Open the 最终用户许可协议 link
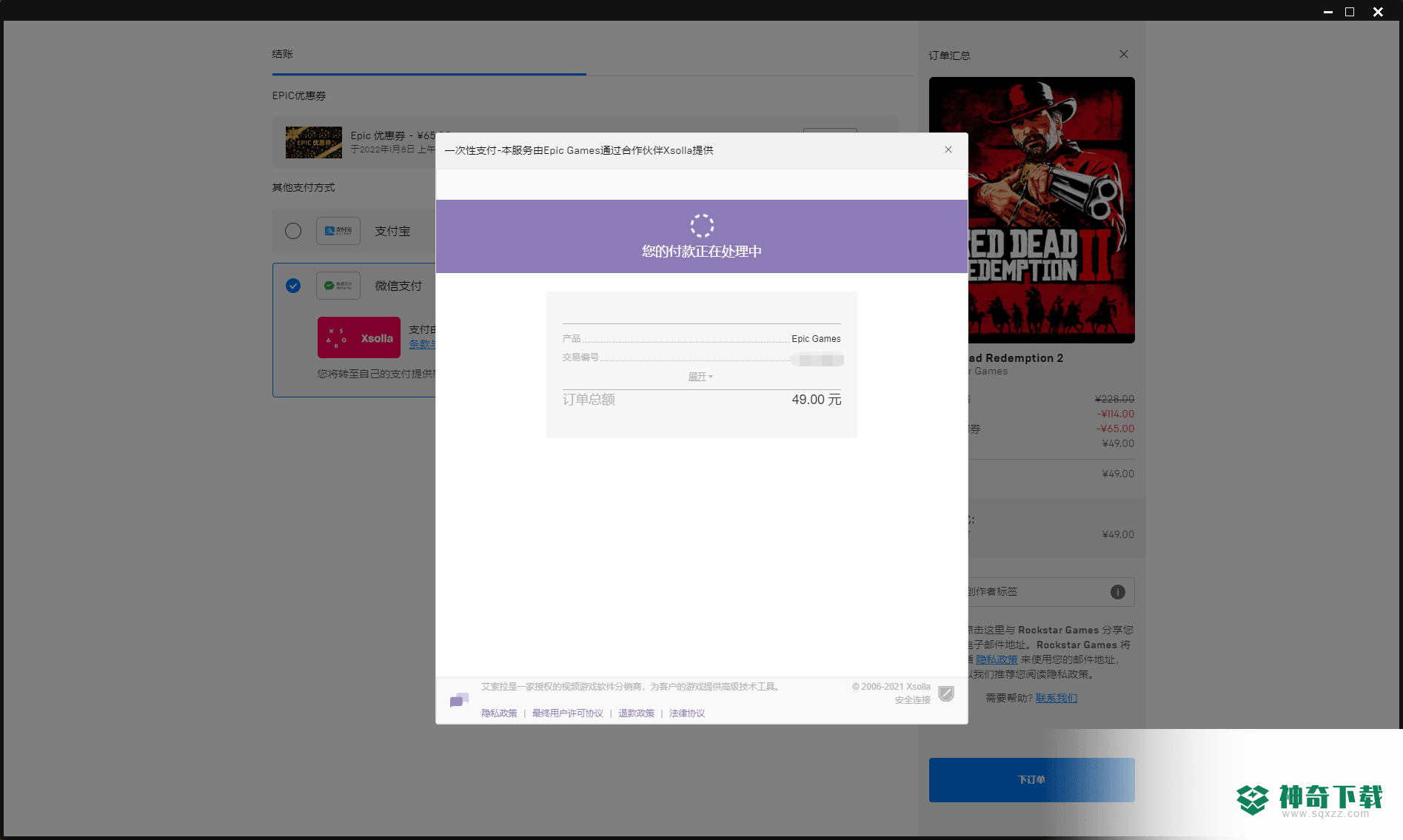 click(x=568, y=713)
